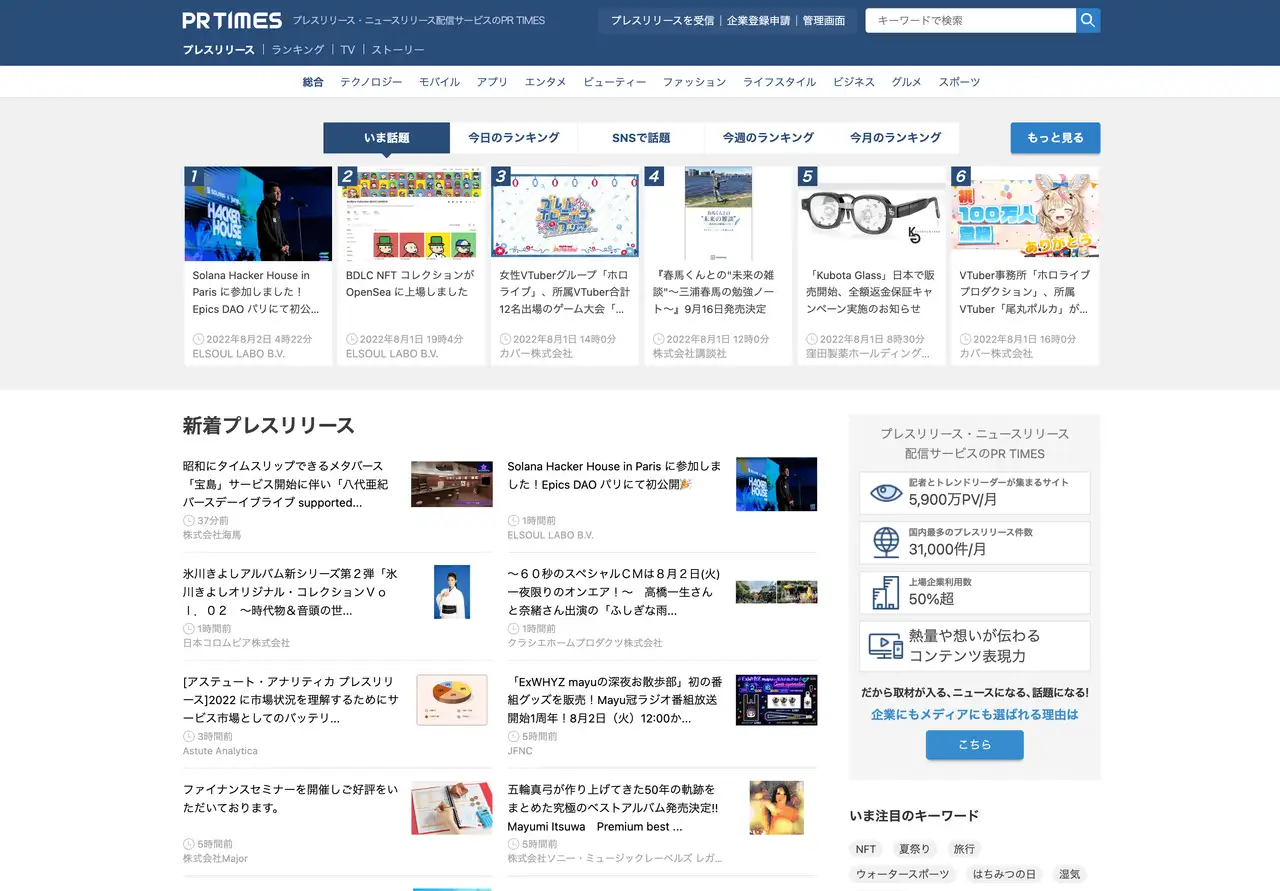Click the building icon beside 50%超
The width and height of the screenshot is (1280, 891).
(885, 593)
